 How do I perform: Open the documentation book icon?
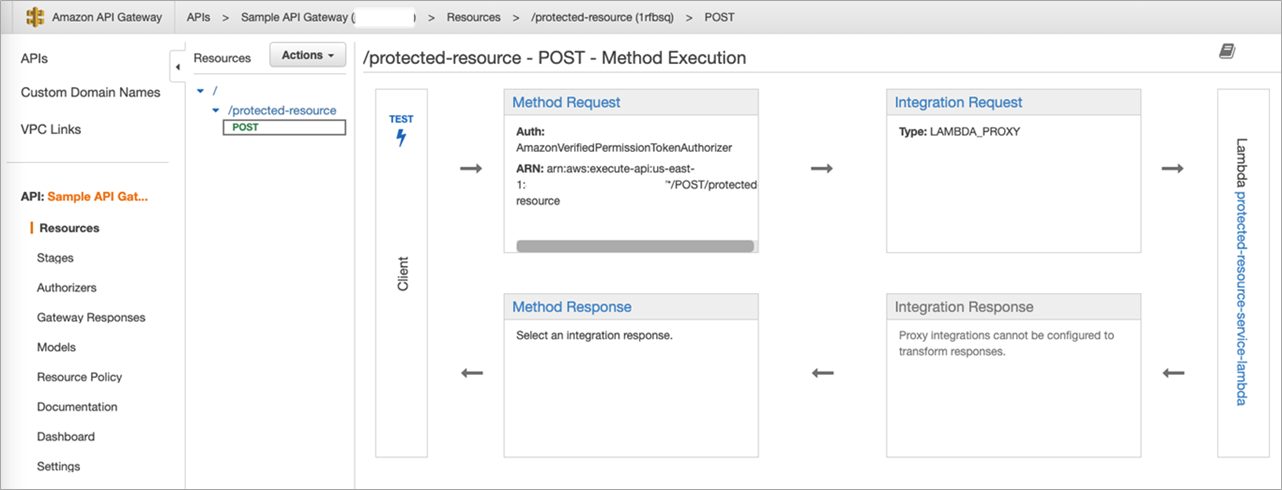point(1227,52)
